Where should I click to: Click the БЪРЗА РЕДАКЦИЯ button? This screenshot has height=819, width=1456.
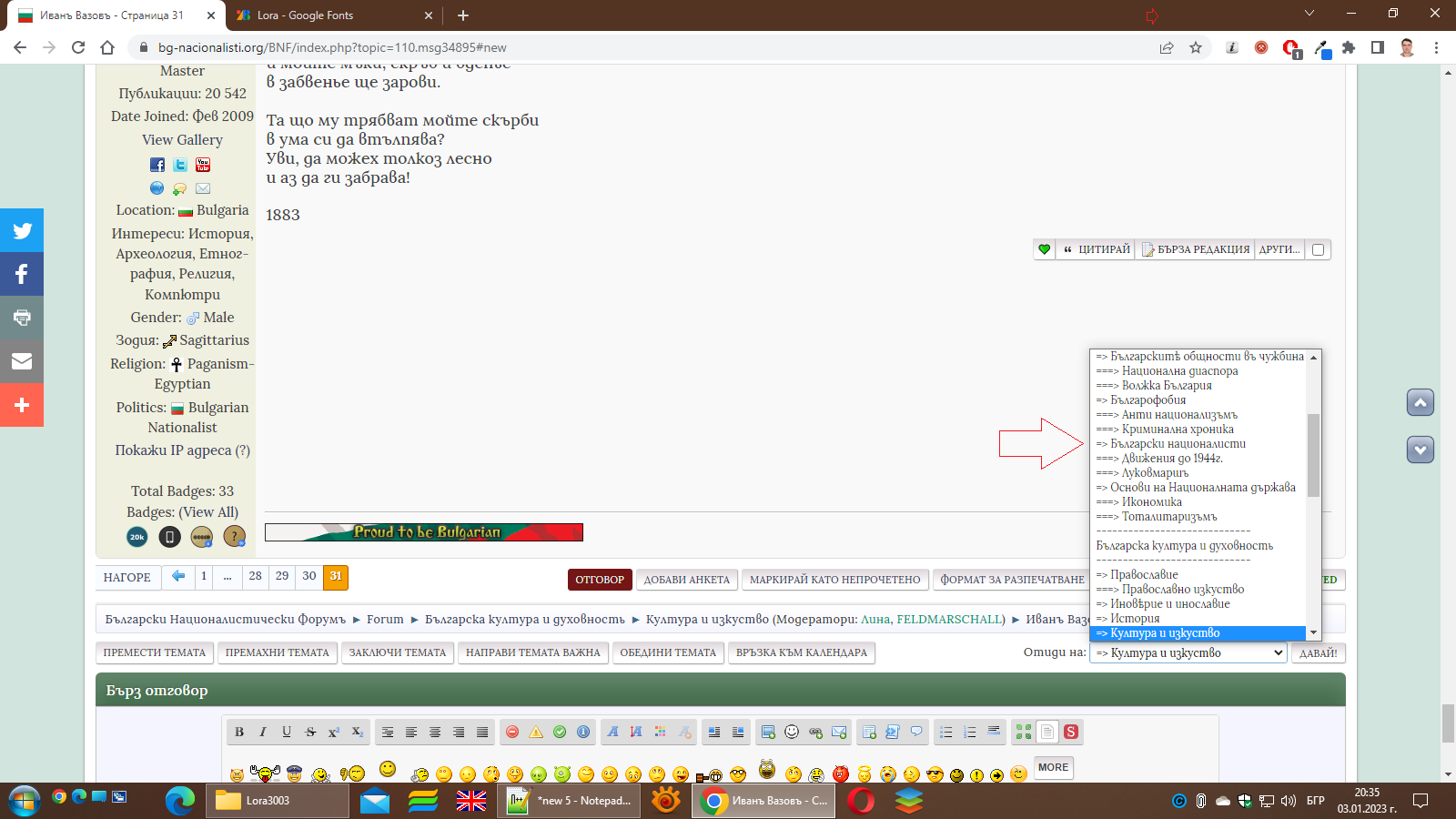point(1196,249)
